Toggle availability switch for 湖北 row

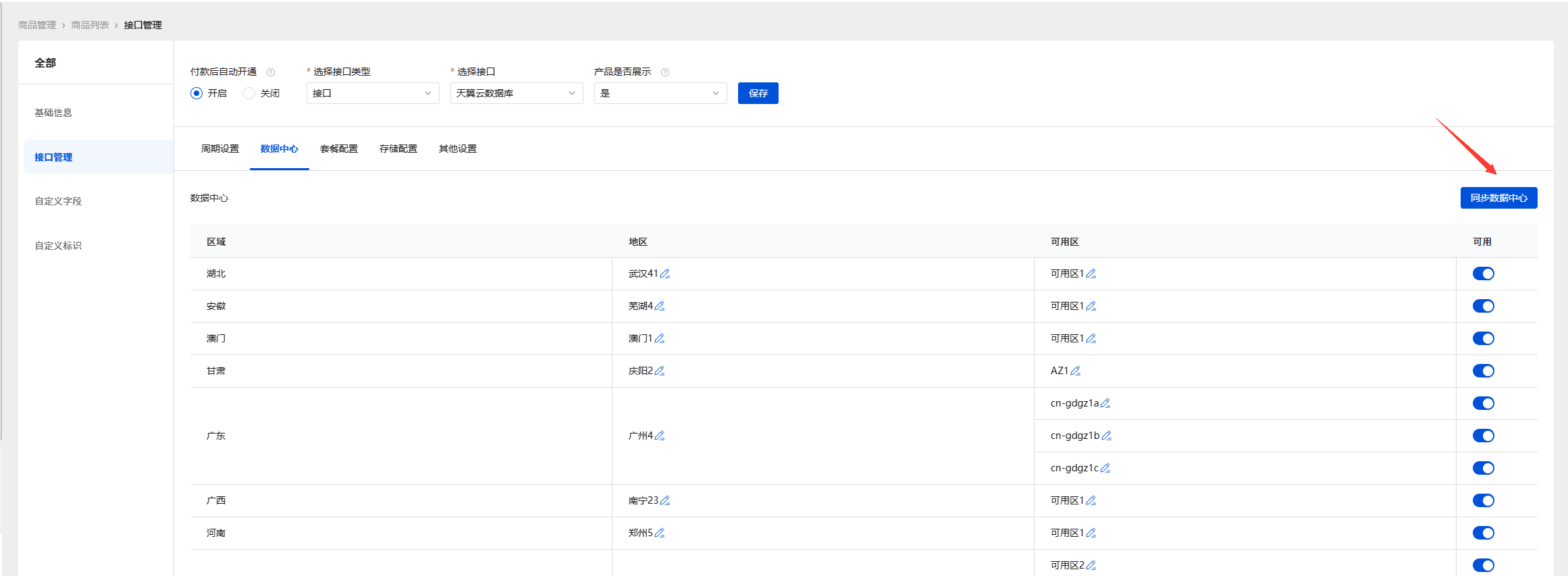pyautogui.click(x=1484, y=273)
